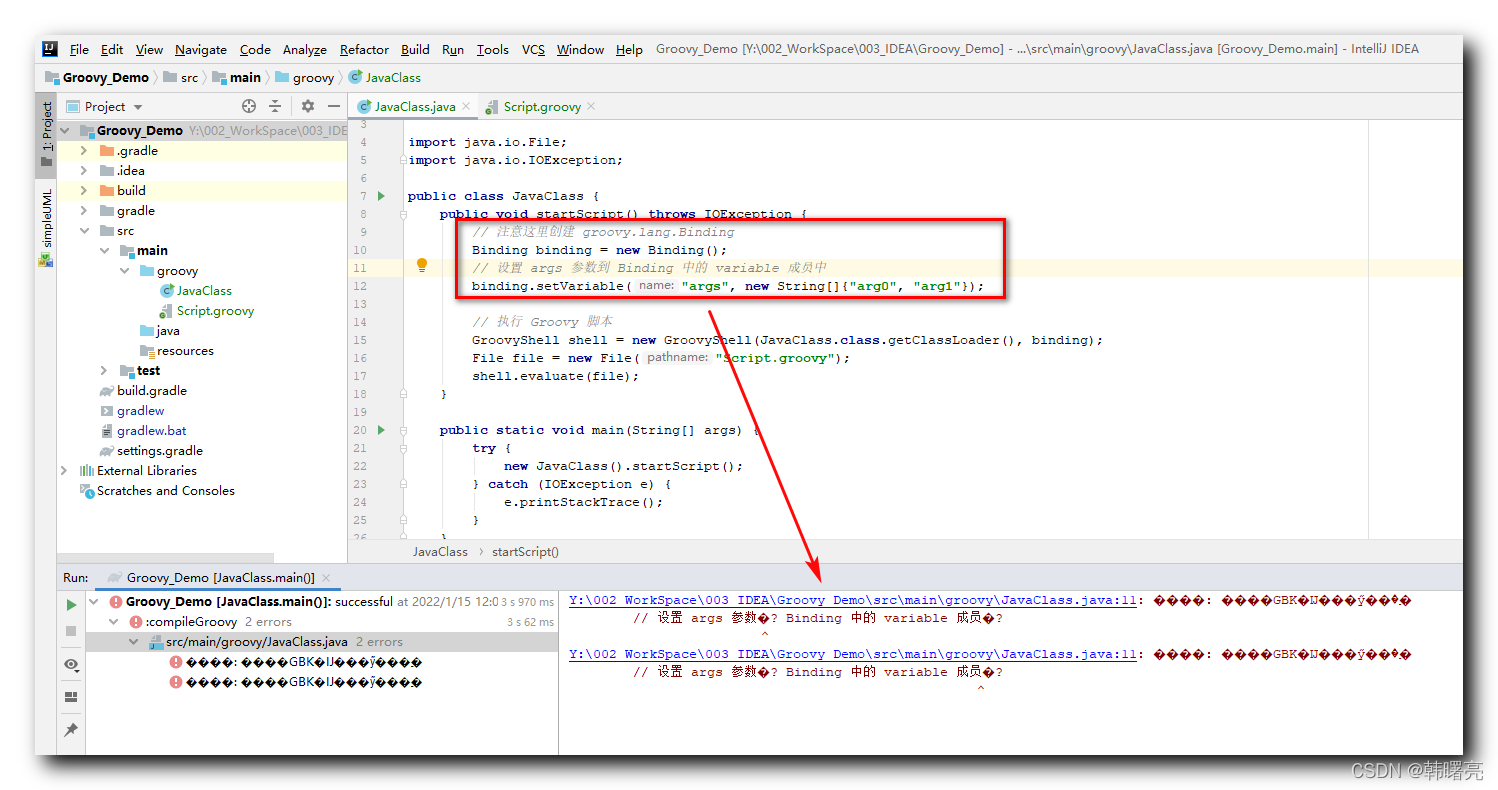Open the Project panel settings gear
1498x790 pixels.
pos(308,106)
